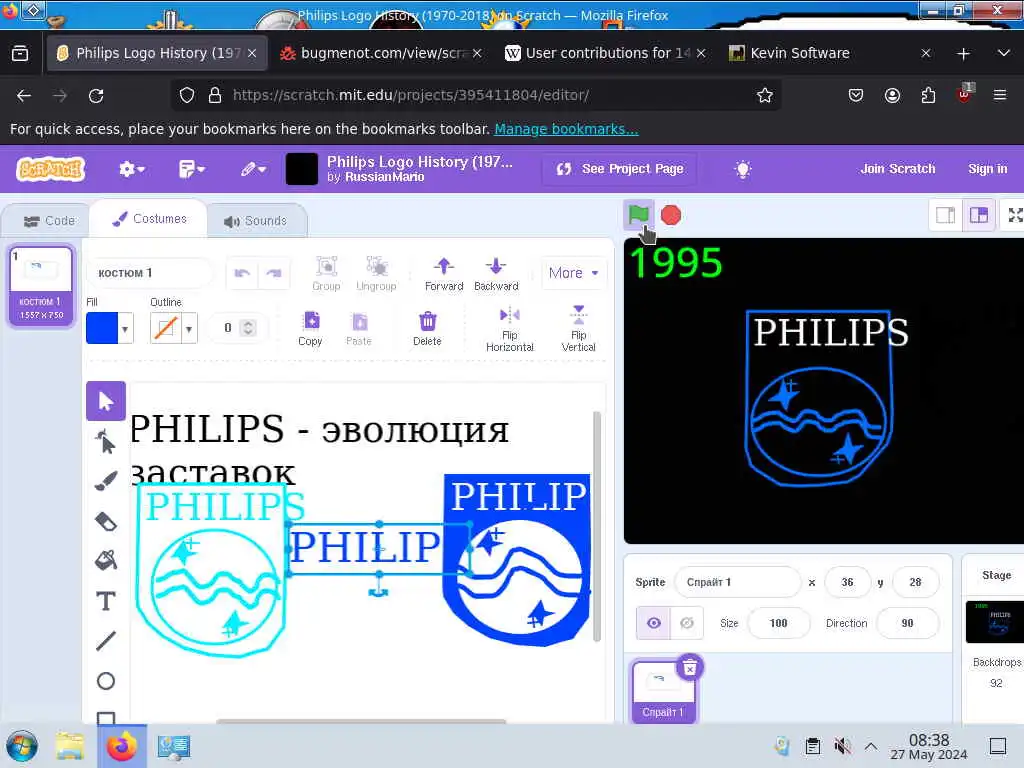
Task: Open the Costumes tab
Action: tap(149, 219)
